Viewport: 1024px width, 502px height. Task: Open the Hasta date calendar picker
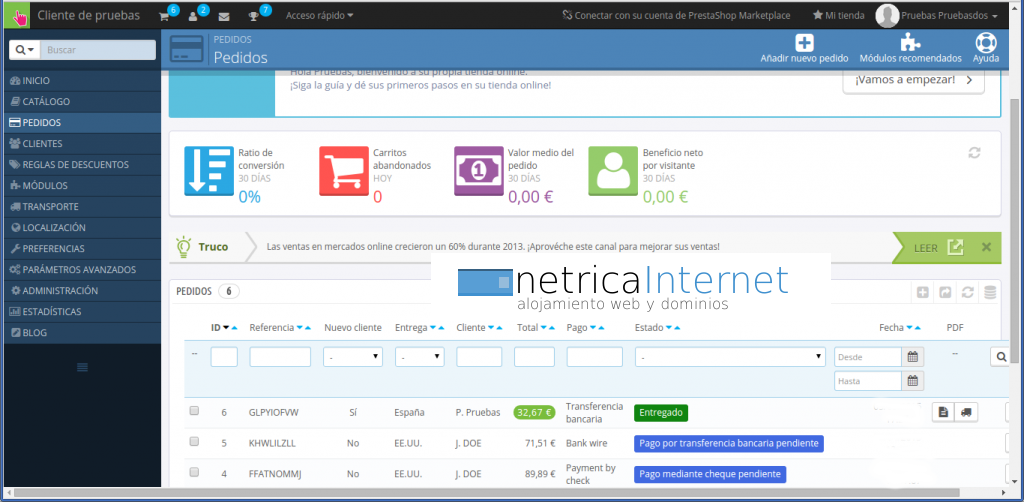point(912,381)
